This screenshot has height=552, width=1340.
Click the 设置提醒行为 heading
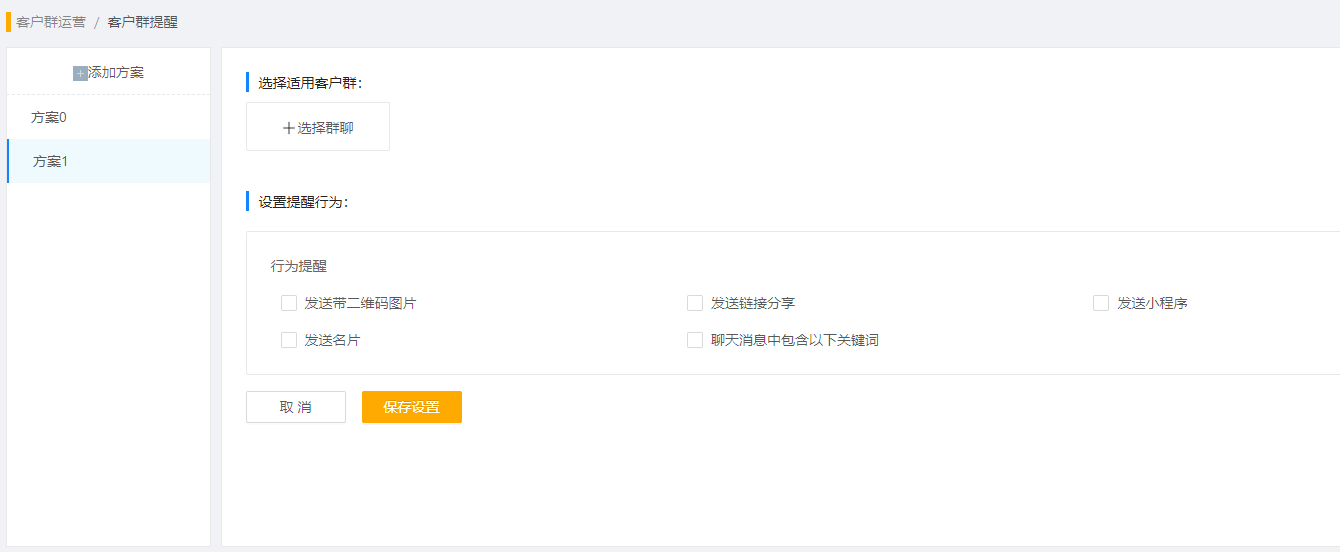303,202
